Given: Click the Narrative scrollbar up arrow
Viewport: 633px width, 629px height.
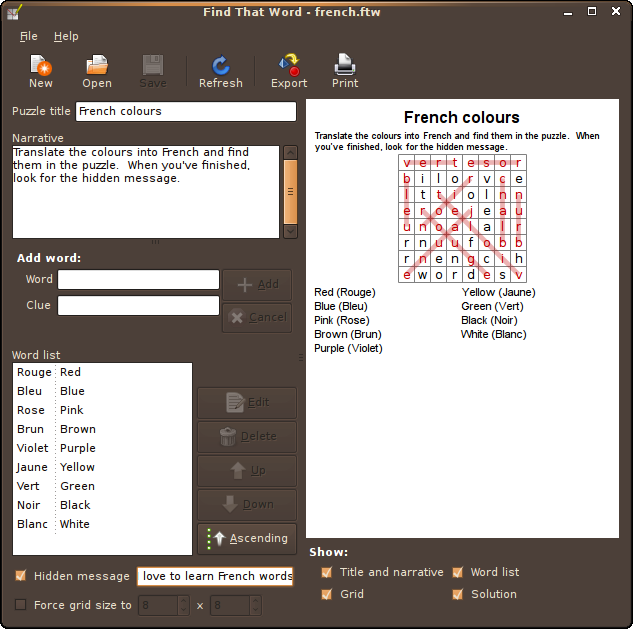Looking at the screenshot, I should [291, 153].
